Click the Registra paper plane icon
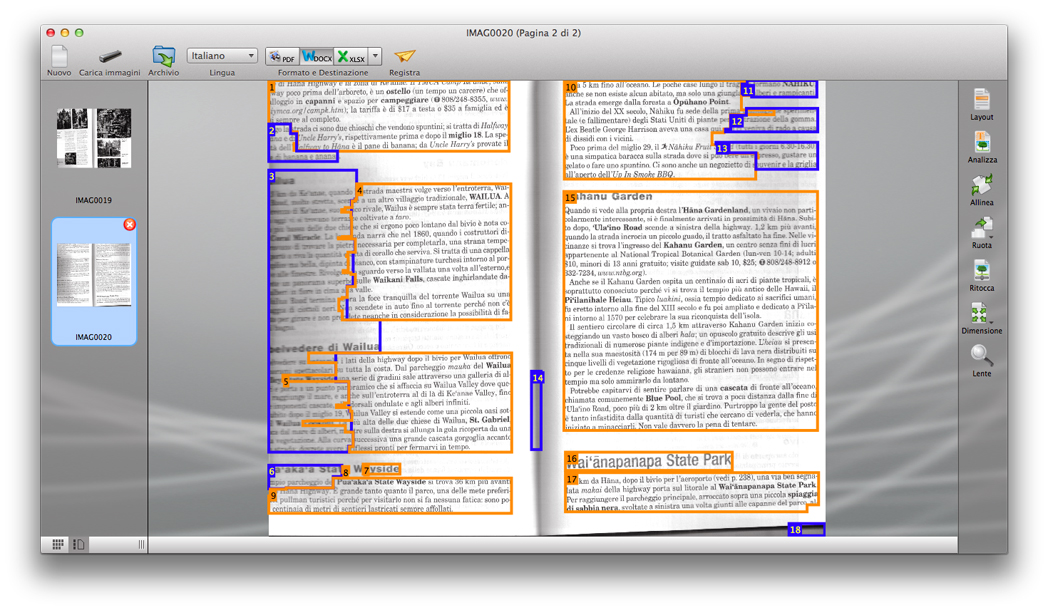Image resolution: width=1048 pixels, height=610 pixels. 404,57
